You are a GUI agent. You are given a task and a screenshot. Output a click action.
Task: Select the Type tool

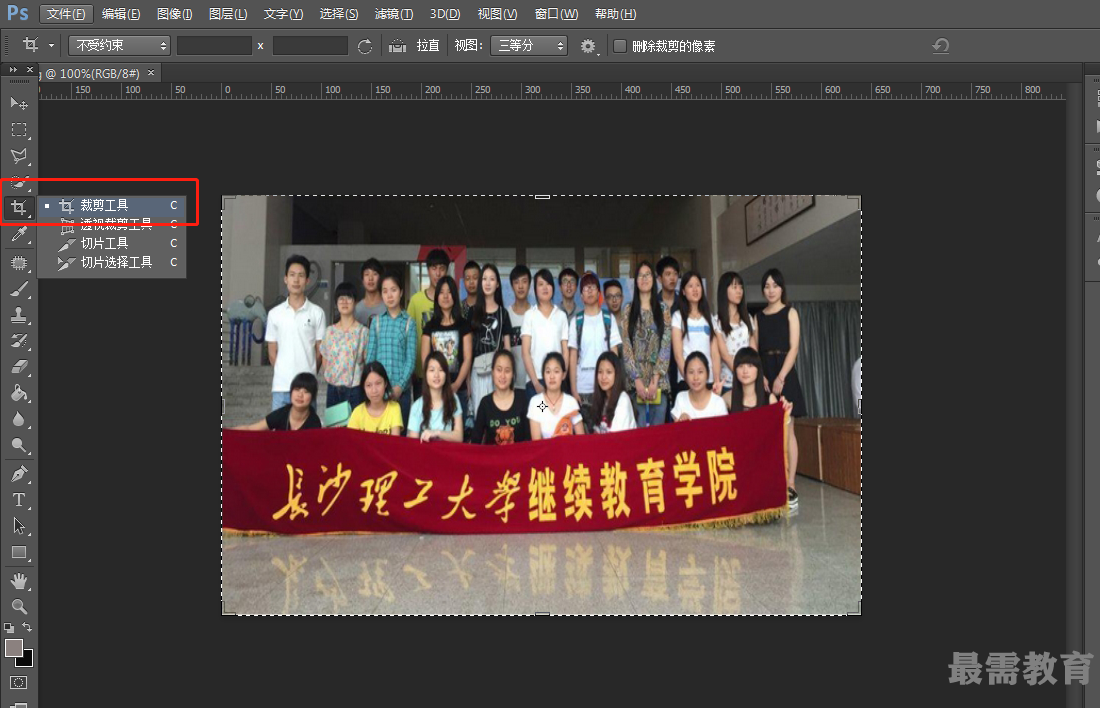19,500
